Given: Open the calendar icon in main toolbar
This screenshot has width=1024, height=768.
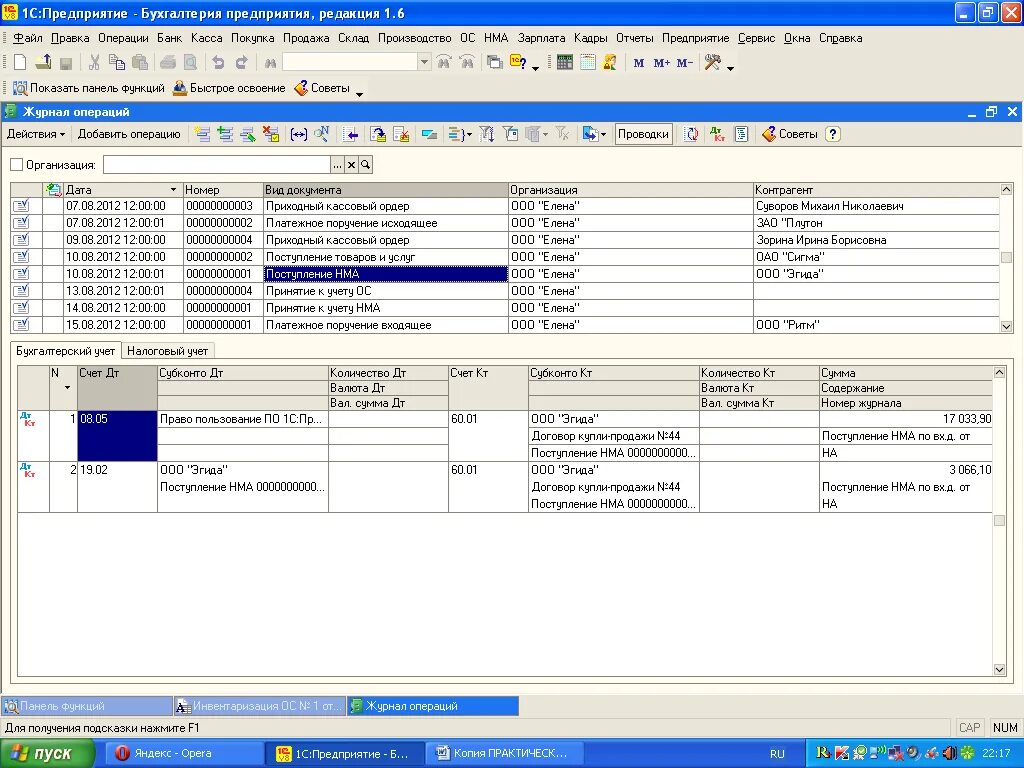Looking at the screenshot, I should 588,63.
